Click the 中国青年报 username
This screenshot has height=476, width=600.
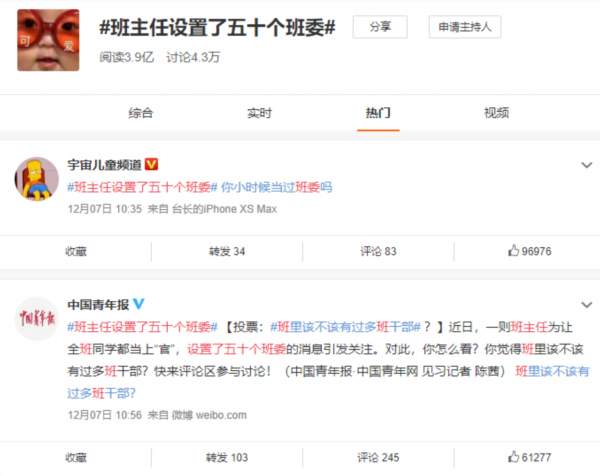tap(98, 305)
